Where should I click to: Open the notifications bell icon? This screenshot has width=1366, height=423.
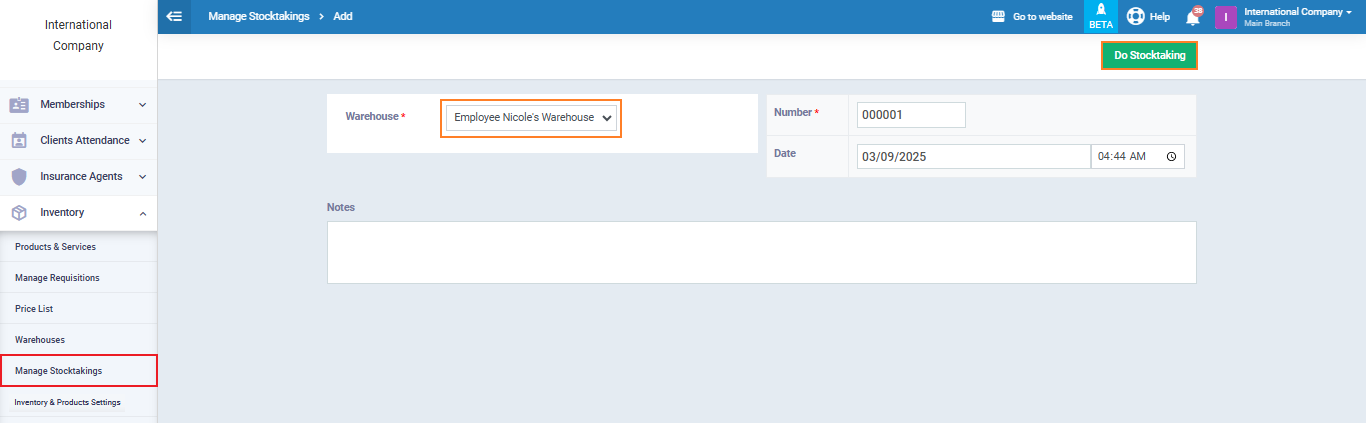(x=1192, y=18)
